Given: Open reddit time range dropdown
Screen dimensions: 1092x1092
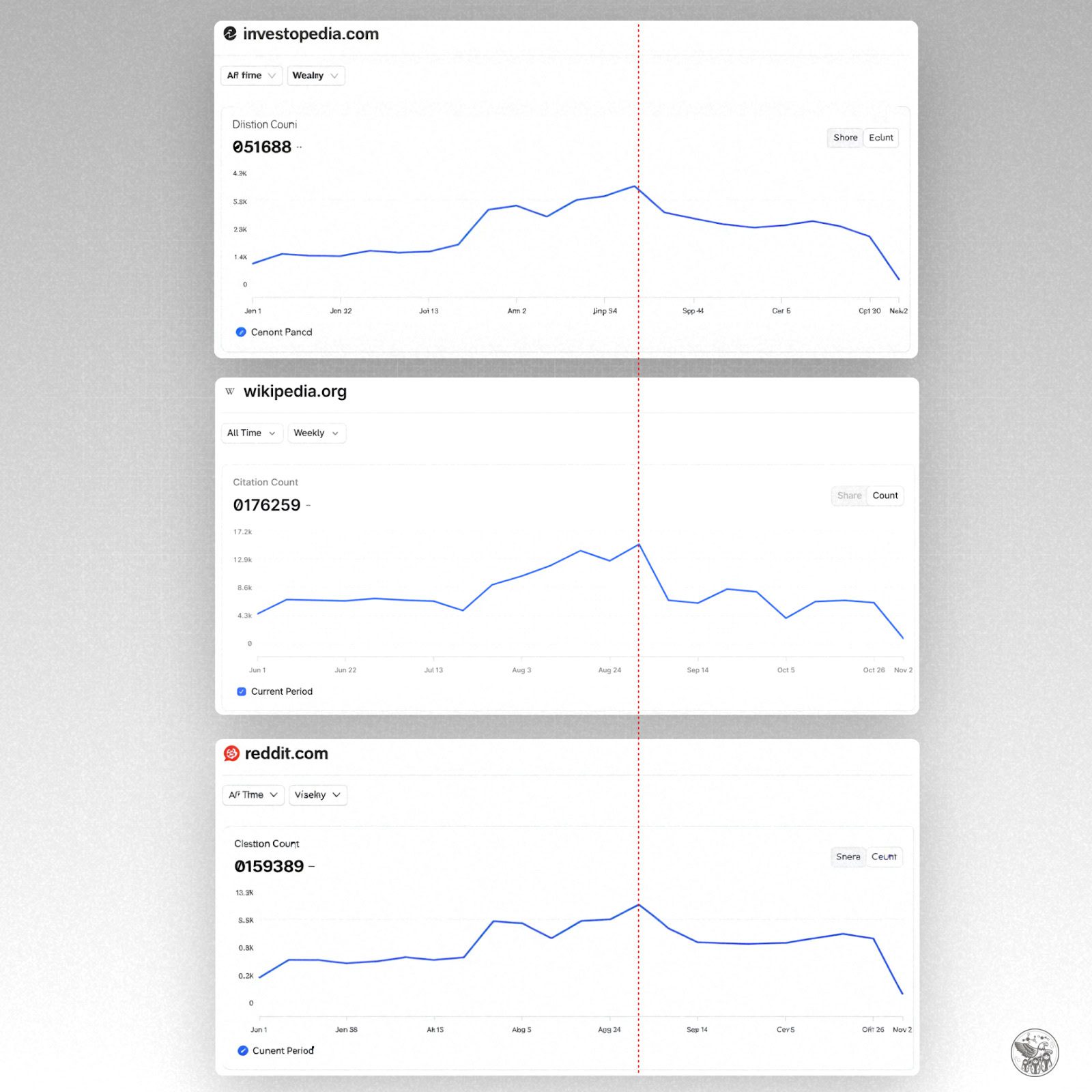Looking at the screenshot, I should coord(253,795).
